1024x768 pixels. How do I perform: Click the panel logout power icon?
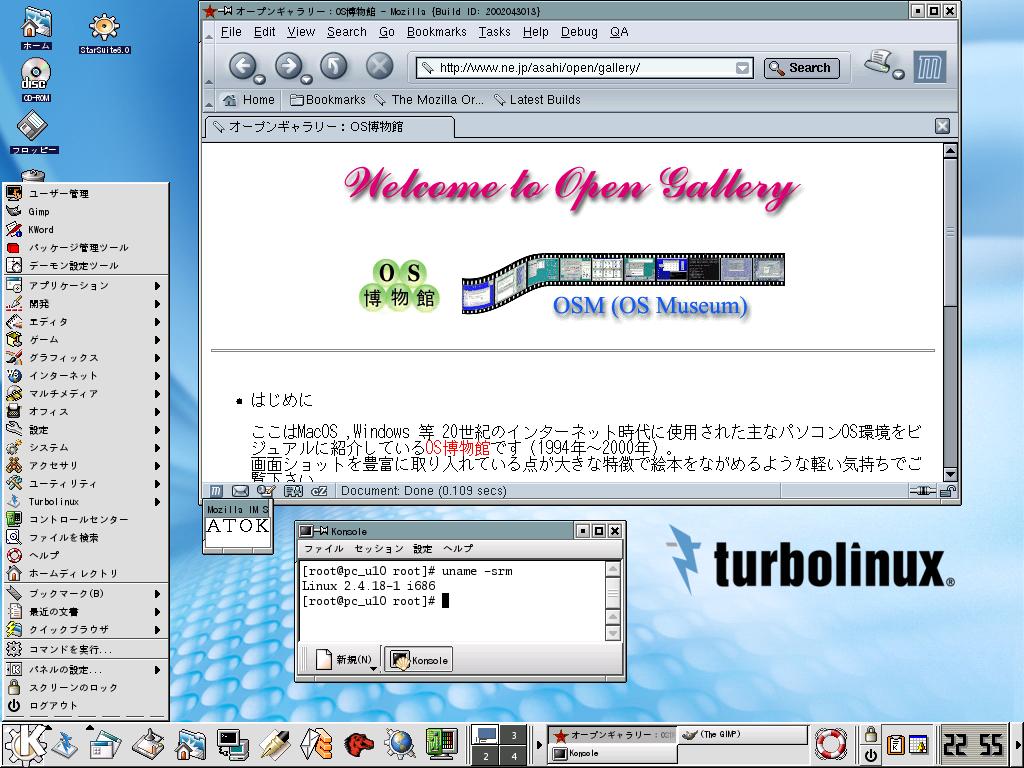(x=871, y=755)
